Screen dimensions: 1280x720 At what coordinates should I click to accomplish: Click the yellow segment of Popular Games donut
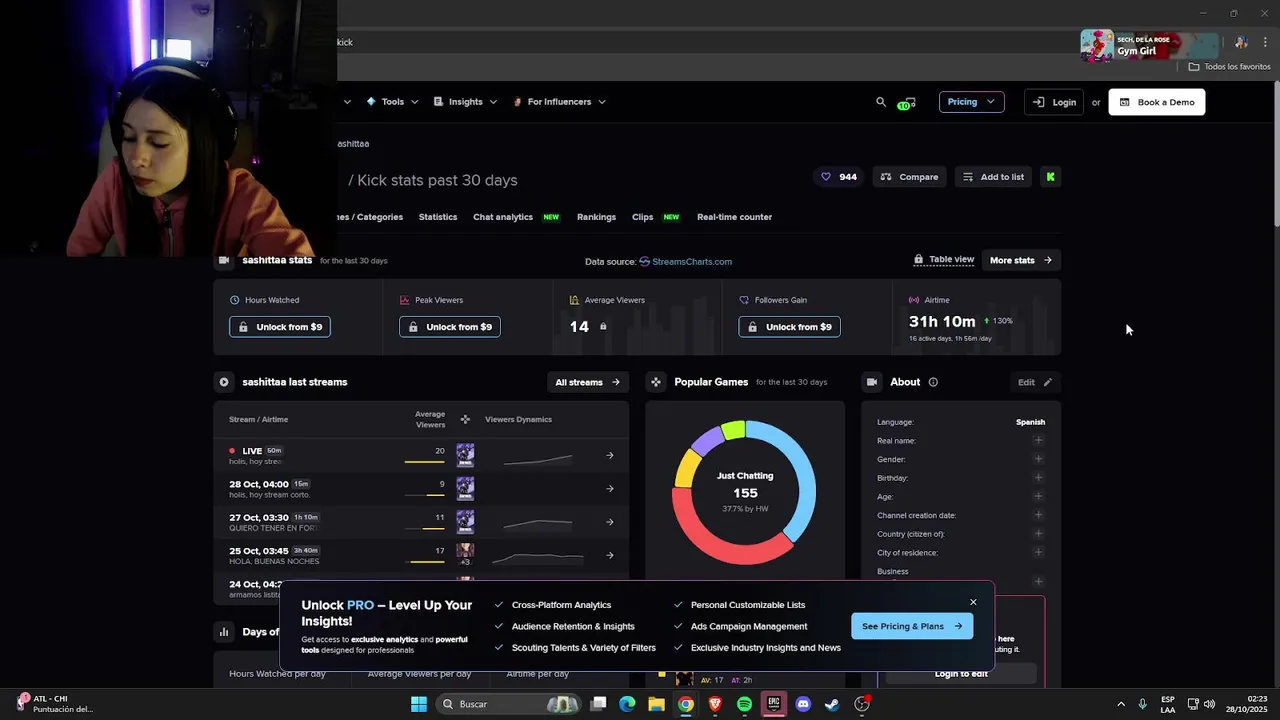point(687,467)
